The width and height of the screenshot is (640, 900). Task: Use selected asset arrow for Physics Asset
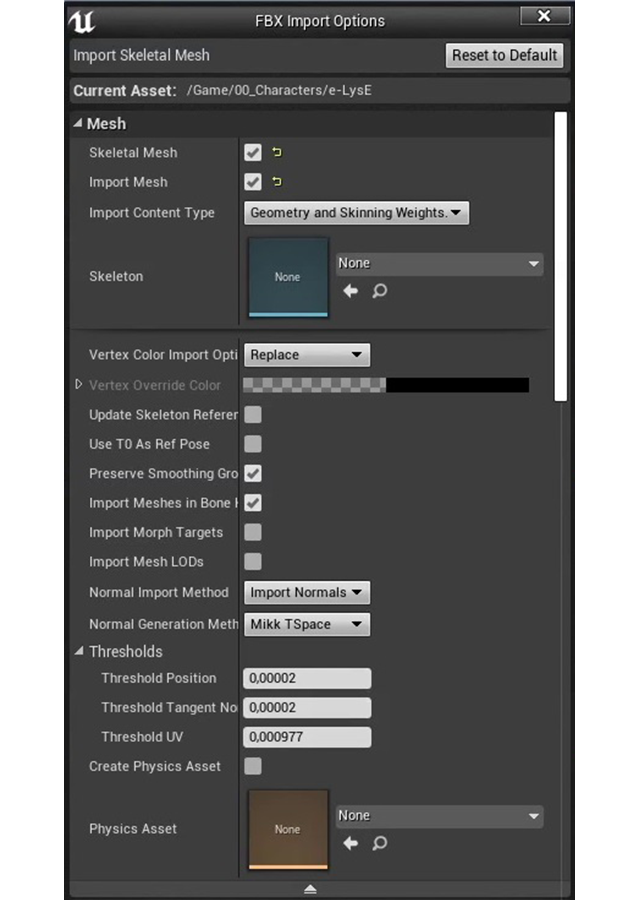coord(350,843)
